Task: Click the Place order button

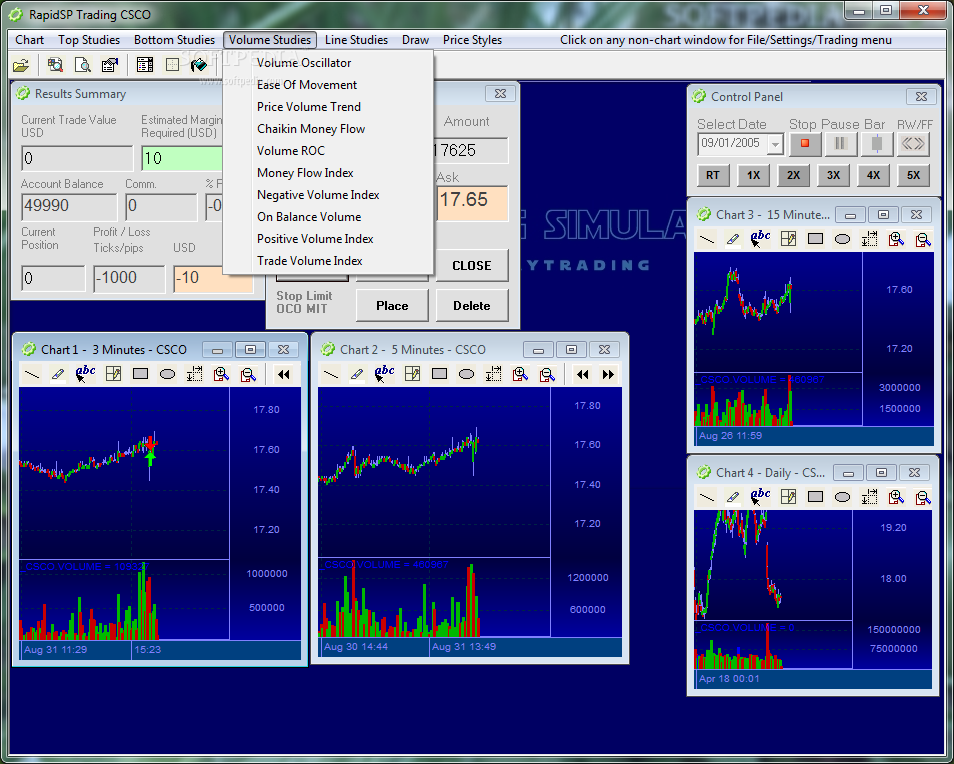Action: [392, 305]
